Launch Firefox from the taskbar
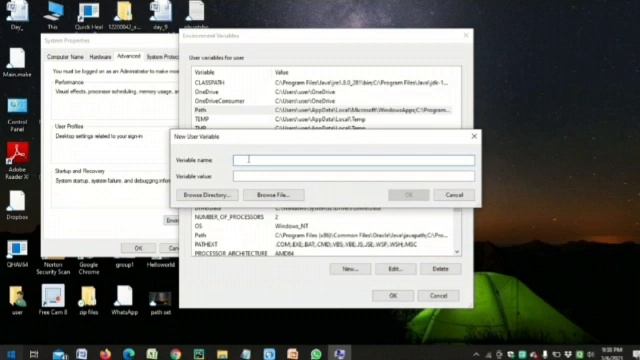 pyautogui.click(x=105, y=354)
